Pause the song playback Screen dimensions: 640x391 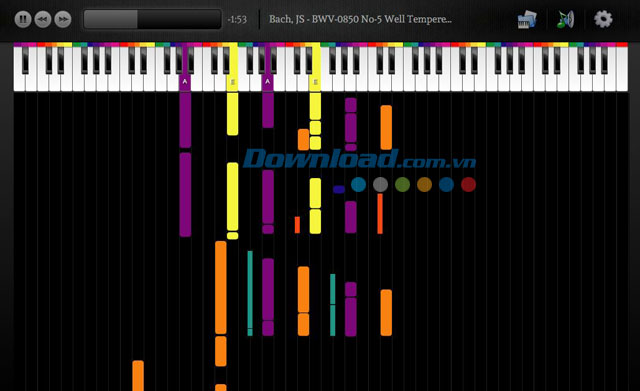pos(23,19)
